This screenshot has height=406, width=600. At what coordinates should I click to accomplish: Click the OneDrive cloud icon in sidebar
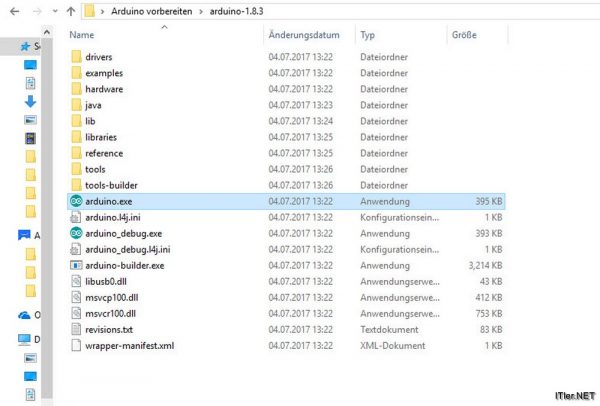24,315
